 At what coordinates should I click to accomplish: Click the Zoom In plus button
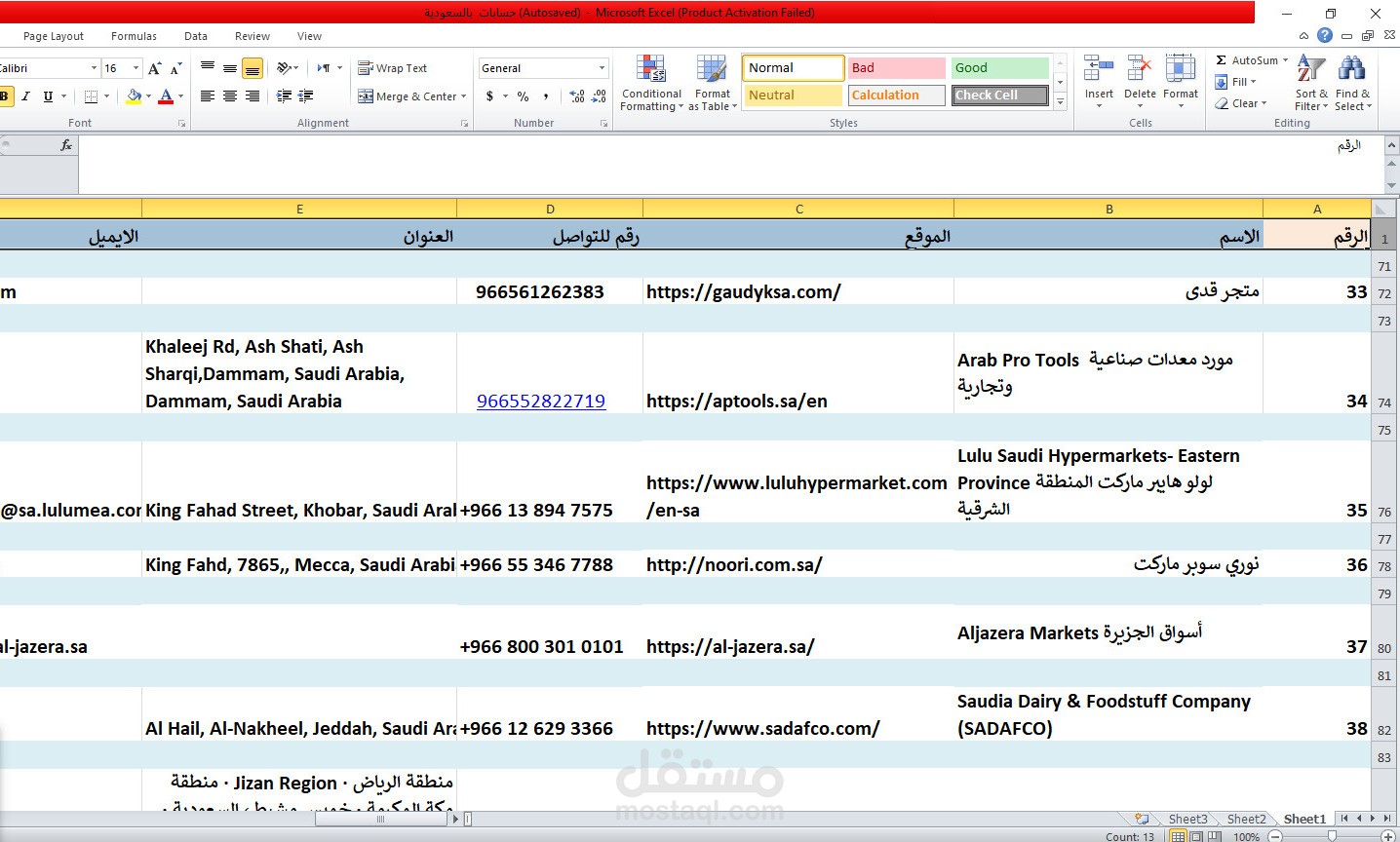(1388, 836)
